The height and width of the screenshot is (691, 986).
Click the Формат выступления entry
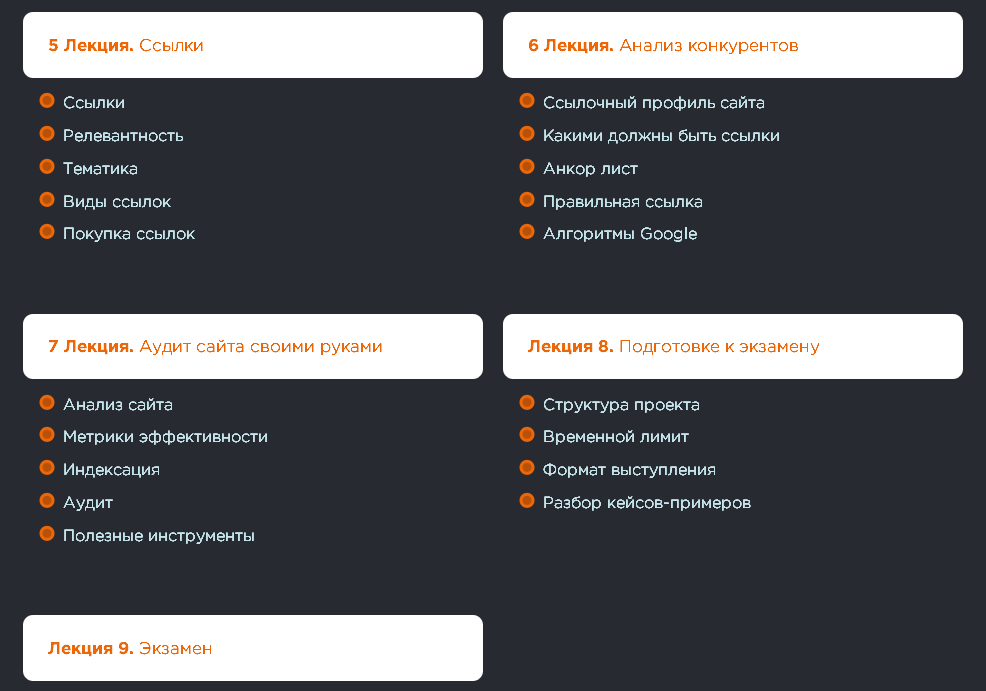[x=629, y=470]
